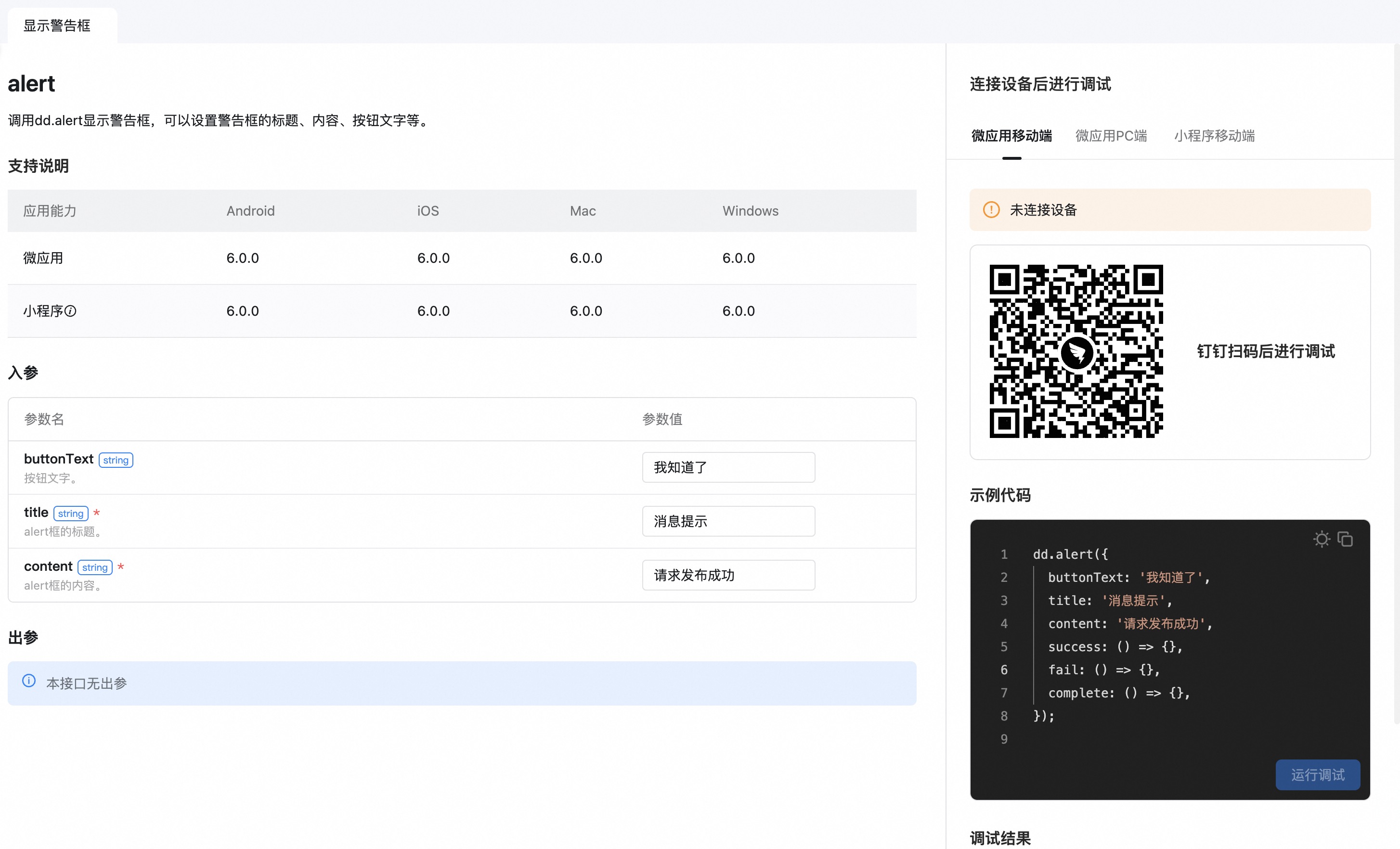Click the 参数名 column header
The width and height of the screenshot is (1400, 849).
44,420
